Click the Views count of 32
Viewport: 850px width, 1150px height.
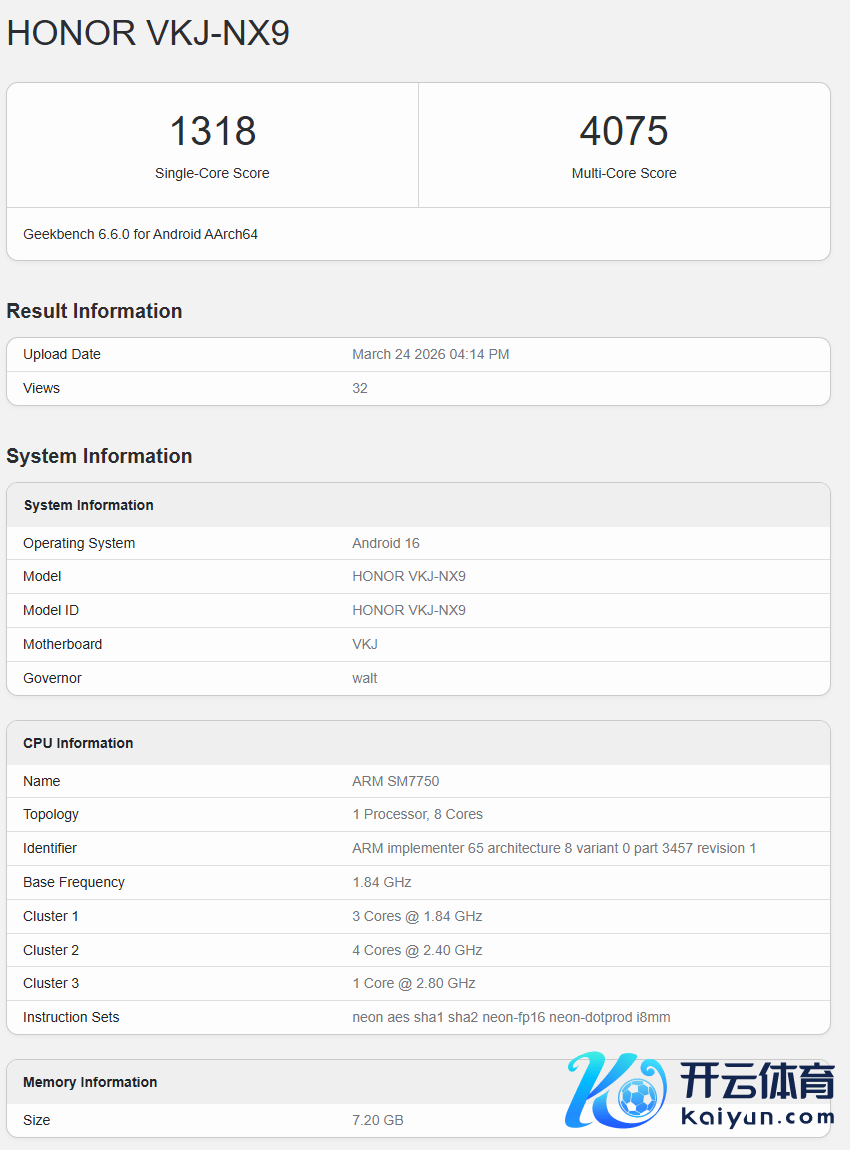(x=360, y=388)
